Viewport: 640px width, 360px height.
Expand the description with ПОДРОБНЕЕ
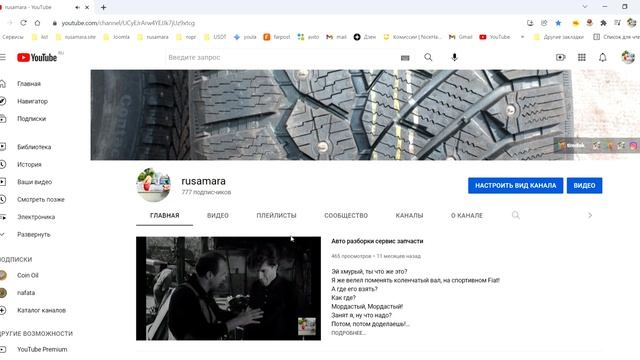pos(348,333)
